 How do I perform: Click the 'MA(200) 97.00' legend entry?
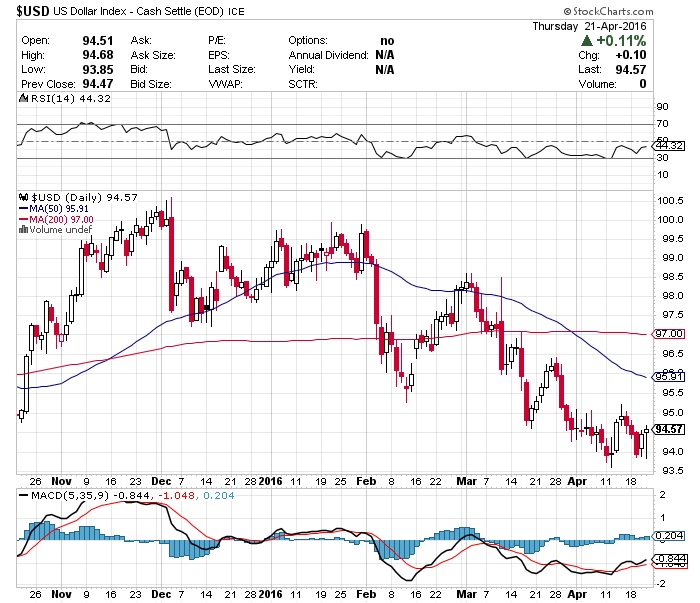pyautogui.click(x=62, y=220)
